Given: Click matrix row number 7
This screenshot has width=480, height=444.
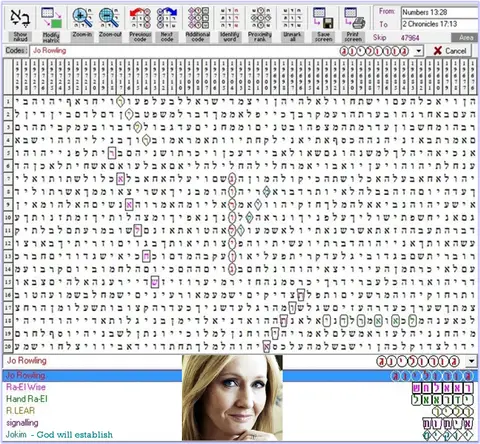Looking at the screenshot, I should pos(8,179).
